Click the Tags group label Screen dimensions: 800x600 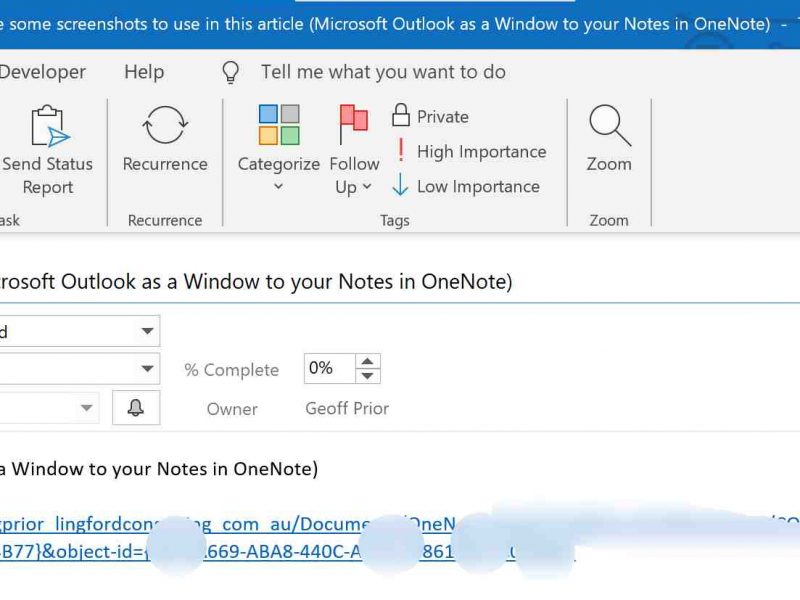click(x=394, y=220)
